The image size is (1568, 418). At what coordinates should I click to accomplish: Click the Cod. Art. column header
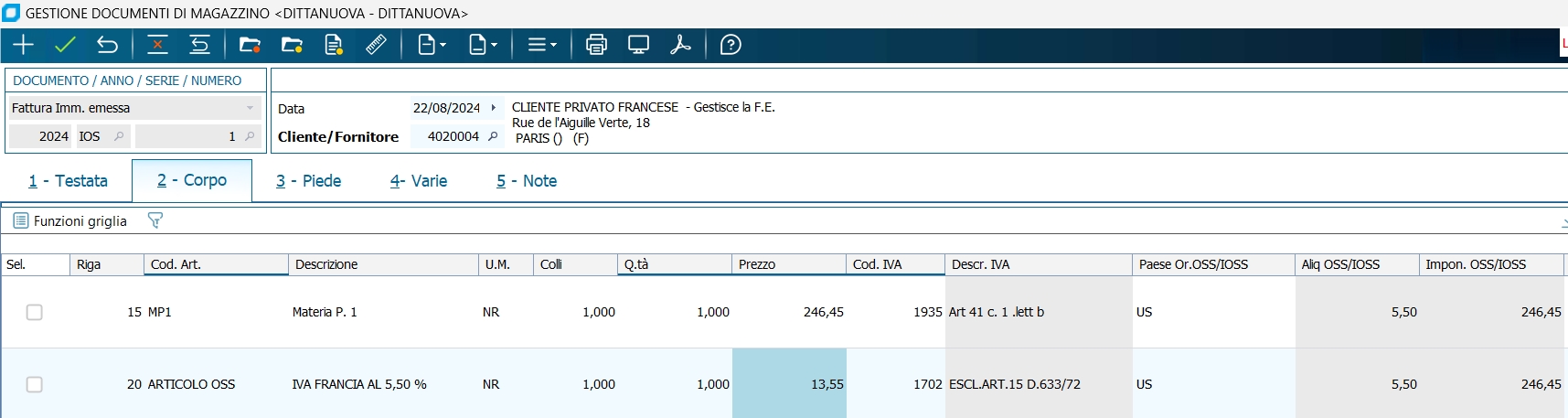coord(217,264)
